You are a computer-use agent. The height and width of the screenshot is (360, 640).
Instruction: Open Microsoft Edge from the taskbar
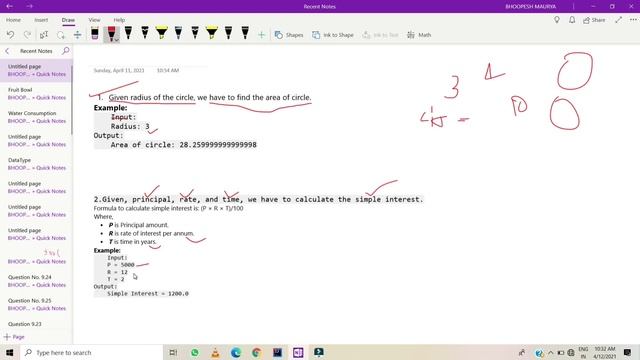coord(236,352)
